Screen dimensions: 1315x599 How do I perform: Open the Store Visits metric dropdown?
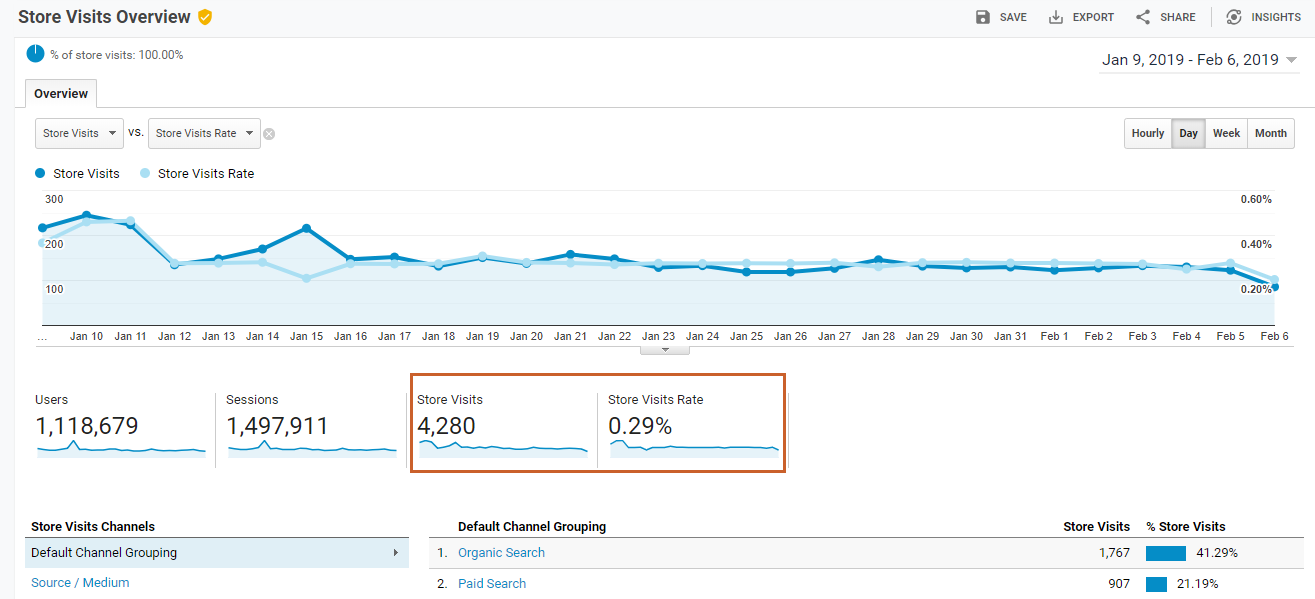pyautogui.click(x=79, y=133)
